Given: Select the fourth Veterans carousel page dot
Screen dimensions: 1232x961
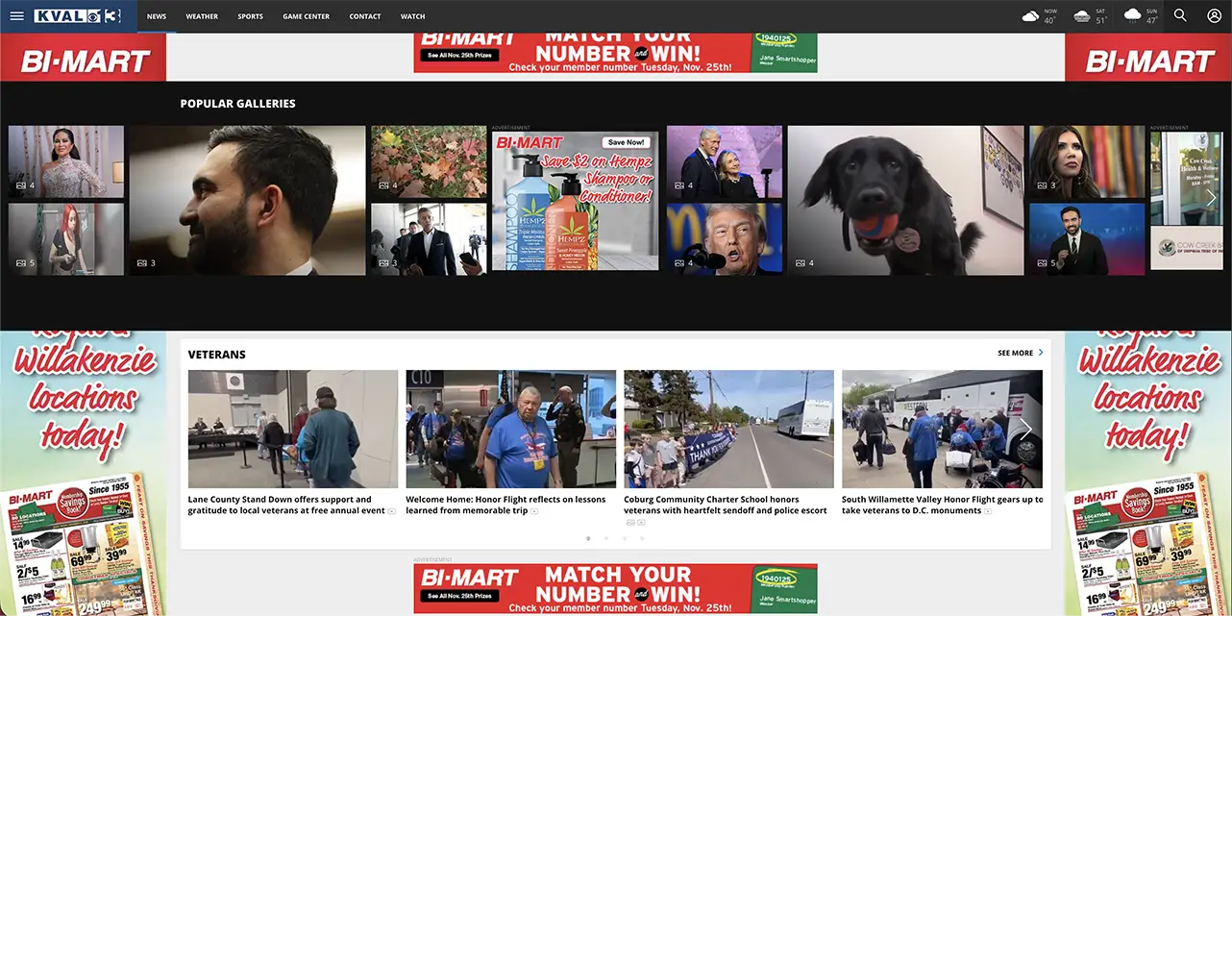Looking at the screenshot, I should pos(642,538).
